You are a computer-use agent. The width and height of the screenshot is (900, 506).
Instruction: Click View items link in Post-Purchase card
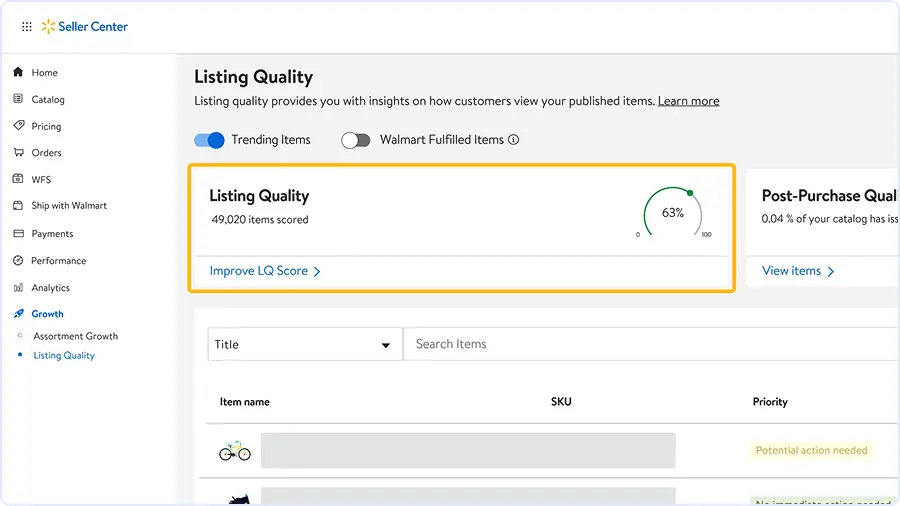[791, 271]
